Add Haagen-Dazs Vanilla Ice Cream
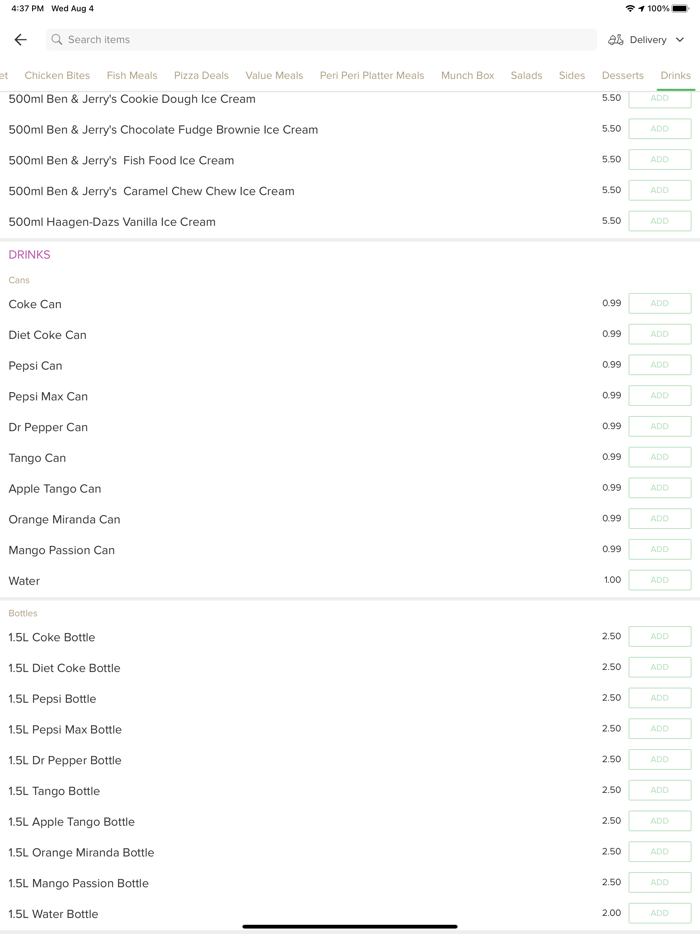The image size is (700, 934). coord(659,221)
